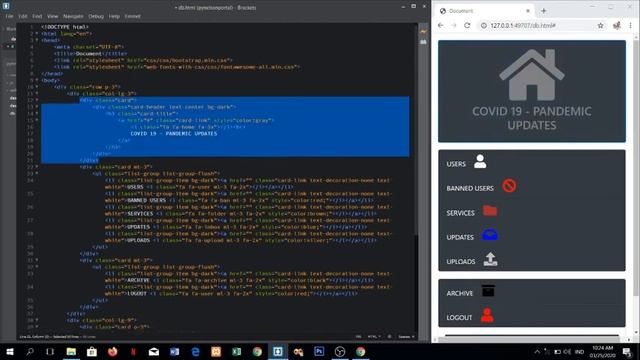
Task: Open Task View on the taskbar
Action: tap(50, 351)
